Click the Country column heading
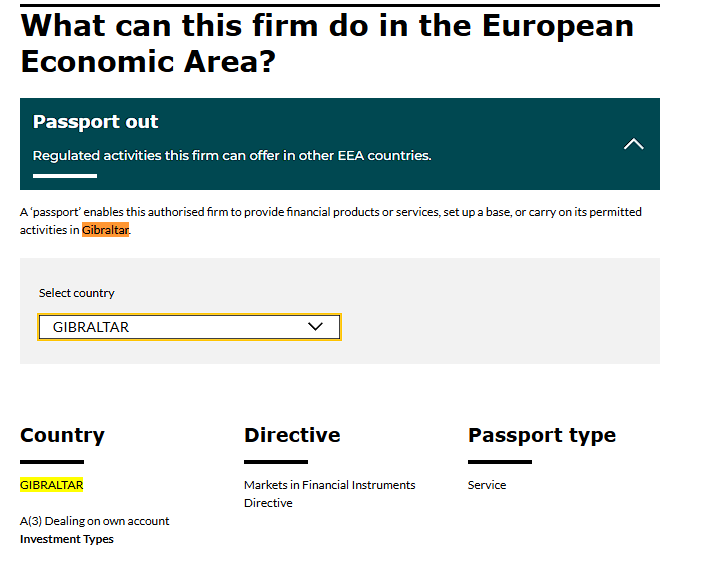The height and width of the screenshot is (563, 723). tap(62, 435)
